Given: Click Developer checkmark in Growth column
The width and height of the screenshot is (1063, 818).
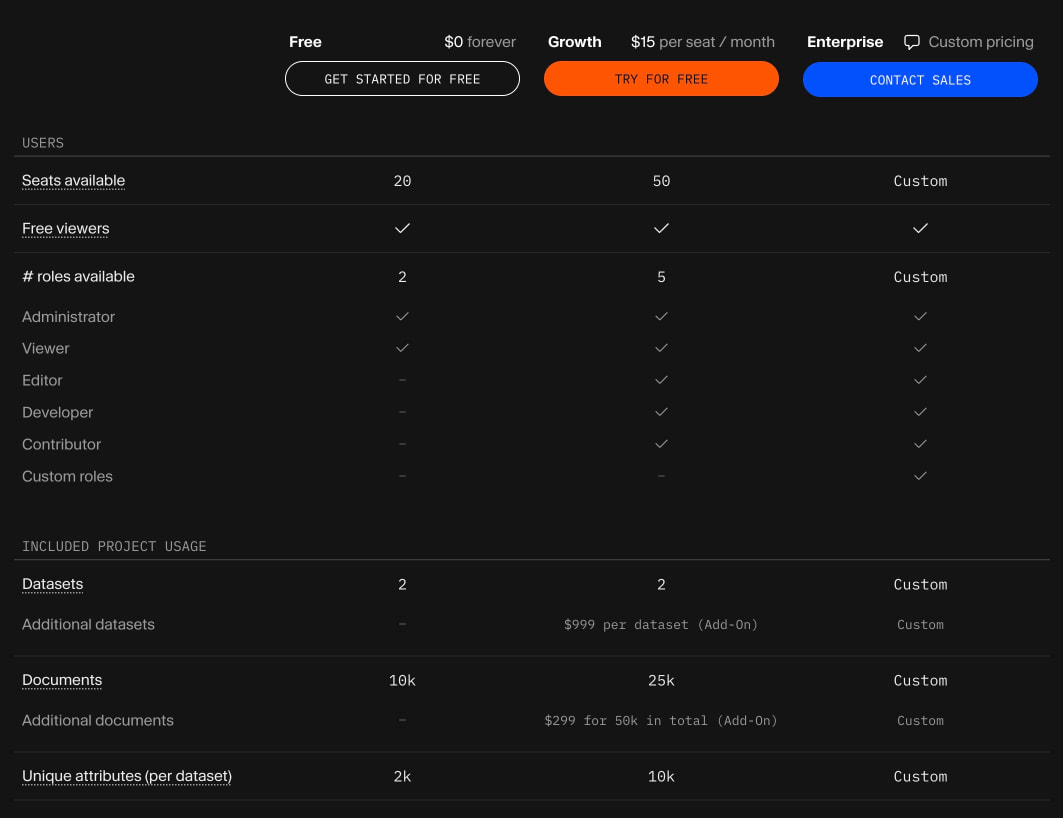Looking at the screenshot, I should click(x=661, y=412).
